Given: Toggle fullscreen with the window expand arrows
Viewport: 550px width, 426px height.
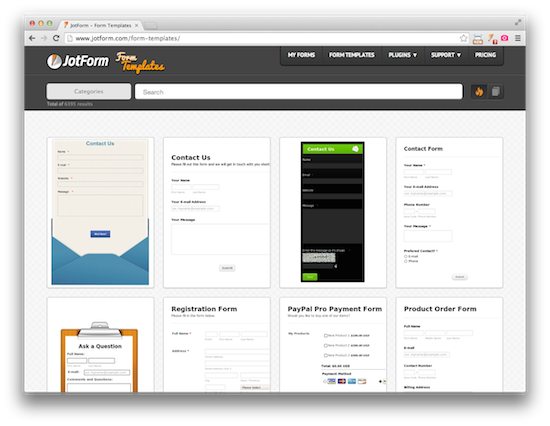Looking at the screenshot, I should (518, 22).
